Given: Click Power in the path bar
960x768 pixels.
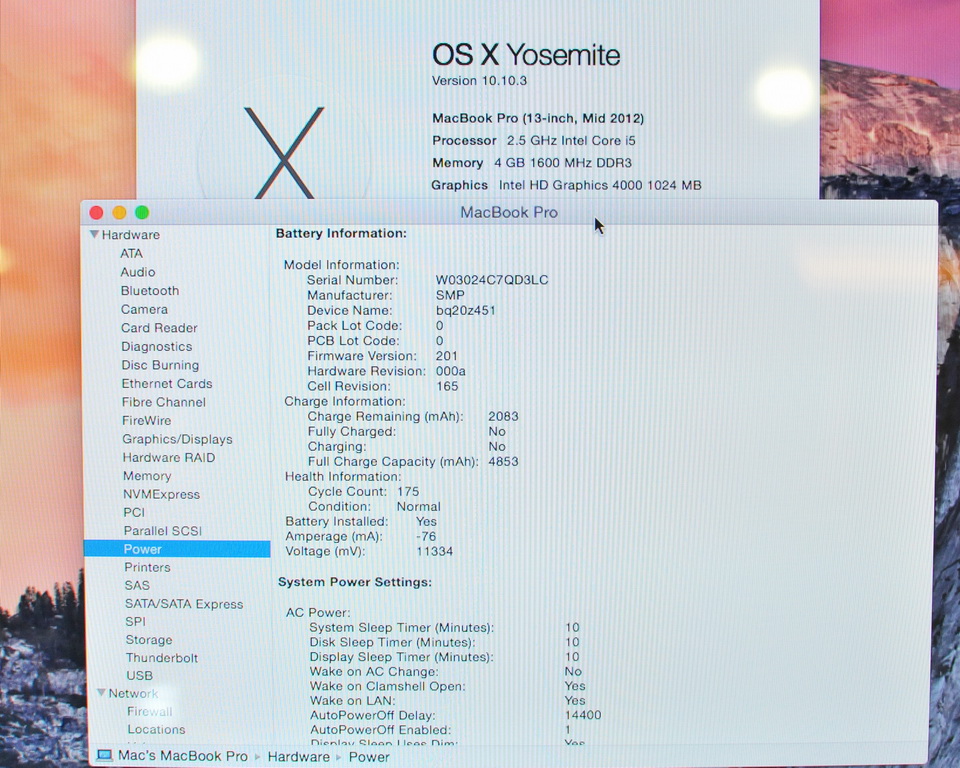Looking at the screenshot, I should (369, 757).
